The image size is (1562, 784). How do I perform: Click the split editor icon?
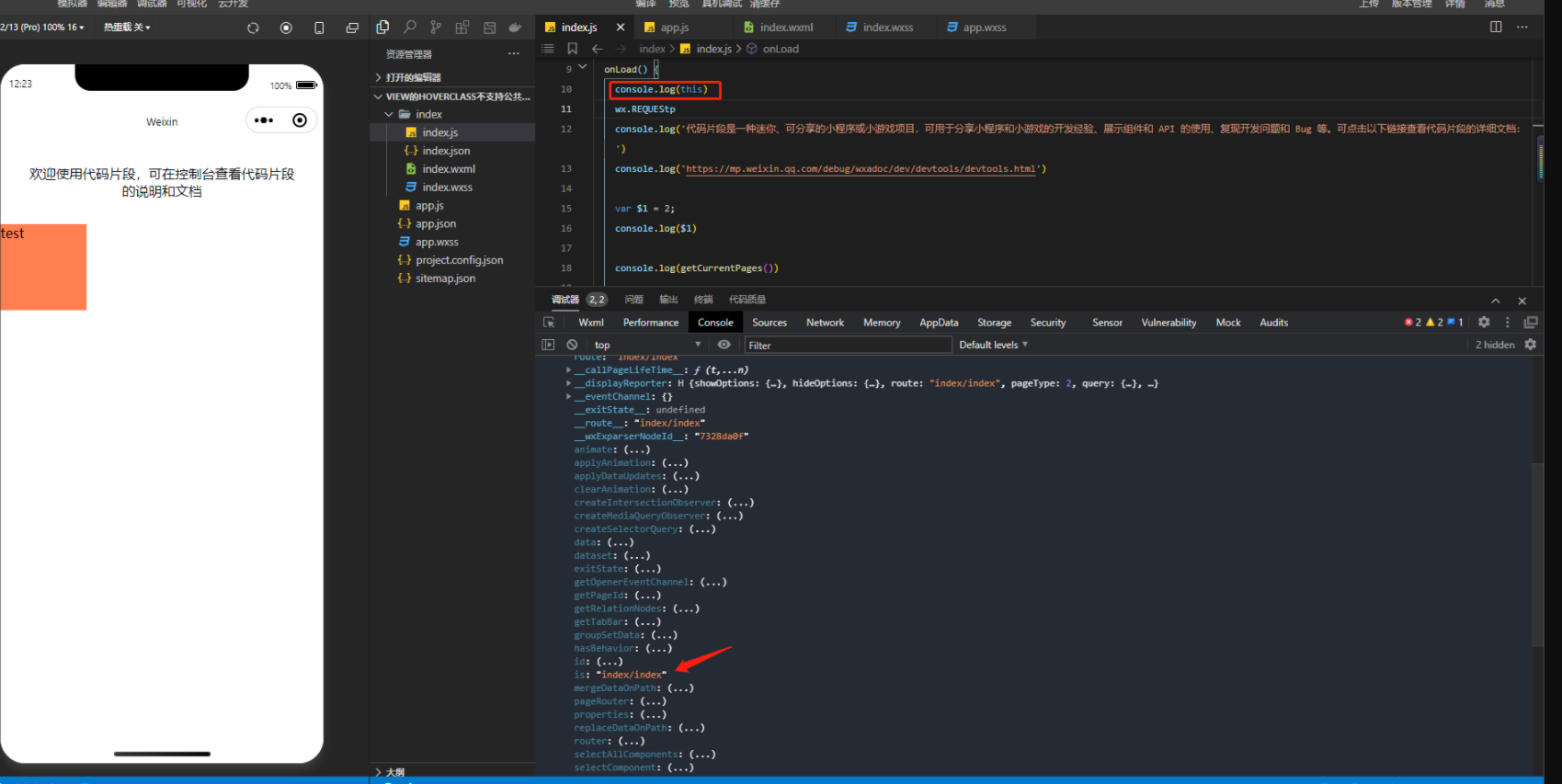tap(1496, 27)
